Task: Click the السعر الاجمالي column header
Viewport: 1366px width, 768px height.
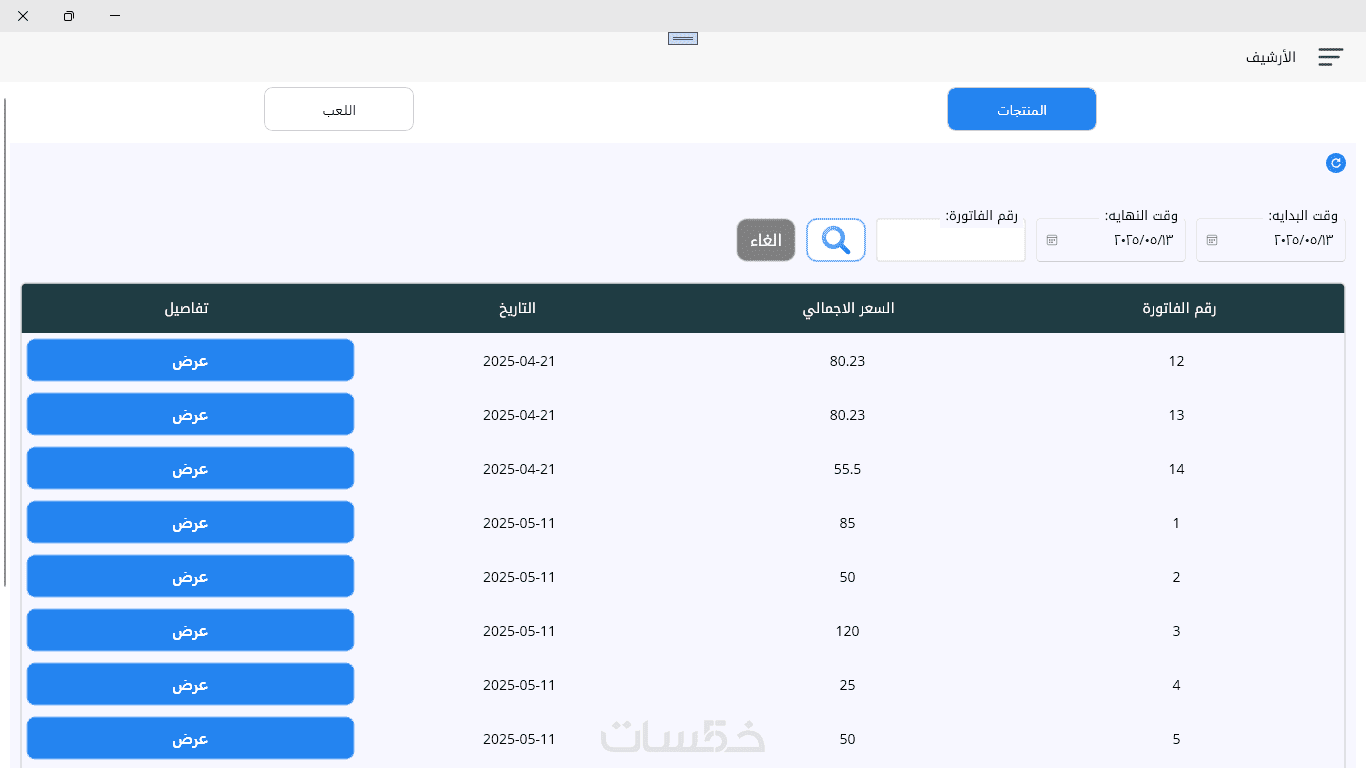Action: [849, 308]
